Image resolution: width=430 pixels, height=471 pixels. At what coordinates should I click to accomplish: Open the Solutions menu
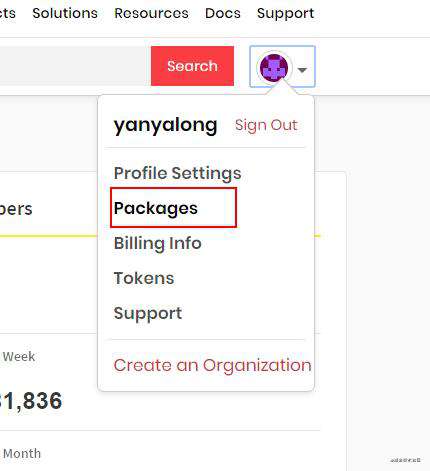(65, 13)
